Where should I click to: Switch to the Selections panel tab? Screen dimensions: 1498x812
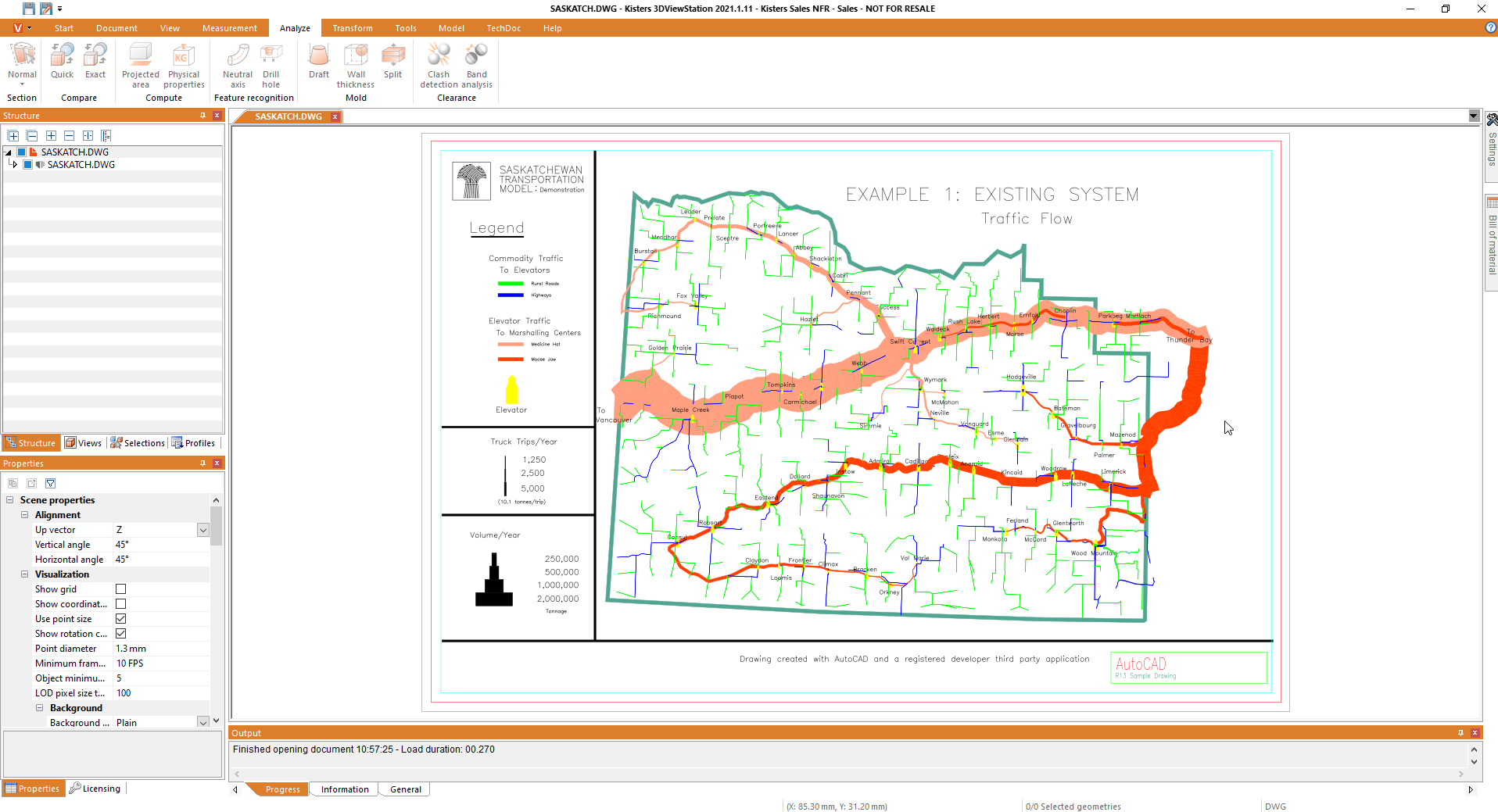click(138, 443)
